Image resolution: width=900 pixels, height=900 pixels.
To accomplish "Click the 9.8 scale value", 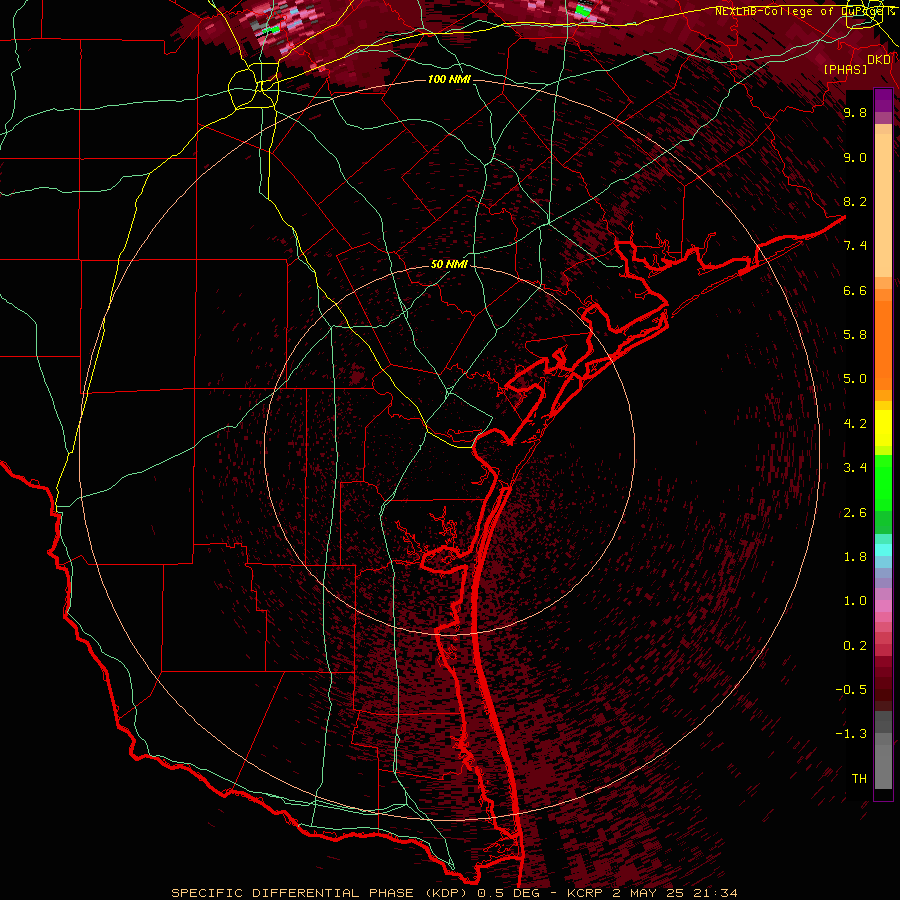I will tap(855, 112).
